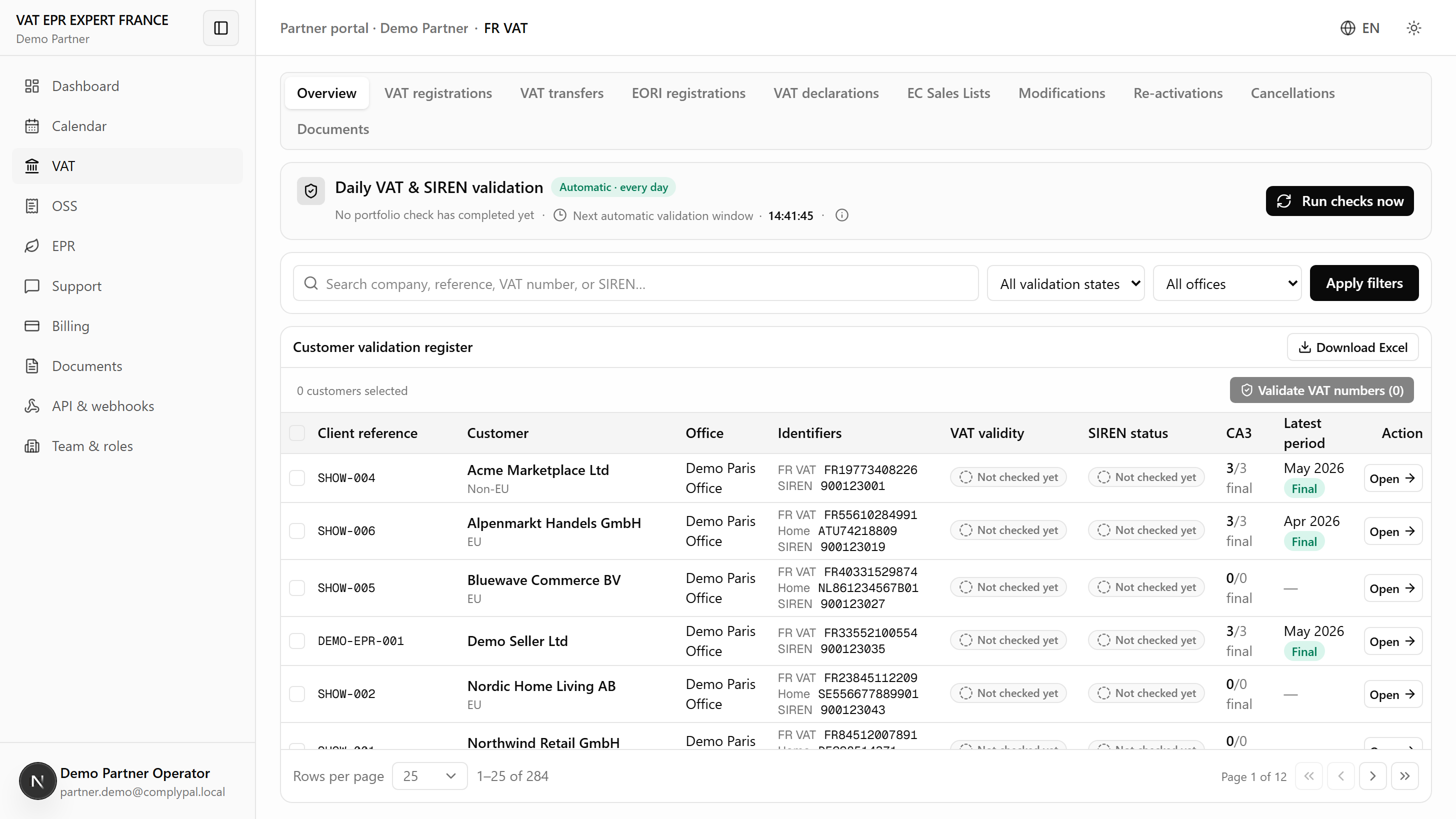Viewport: 1456px width, 819px height.
Task: Open the Alpenmarkt Handels GmbH record
Action: 1392,531
